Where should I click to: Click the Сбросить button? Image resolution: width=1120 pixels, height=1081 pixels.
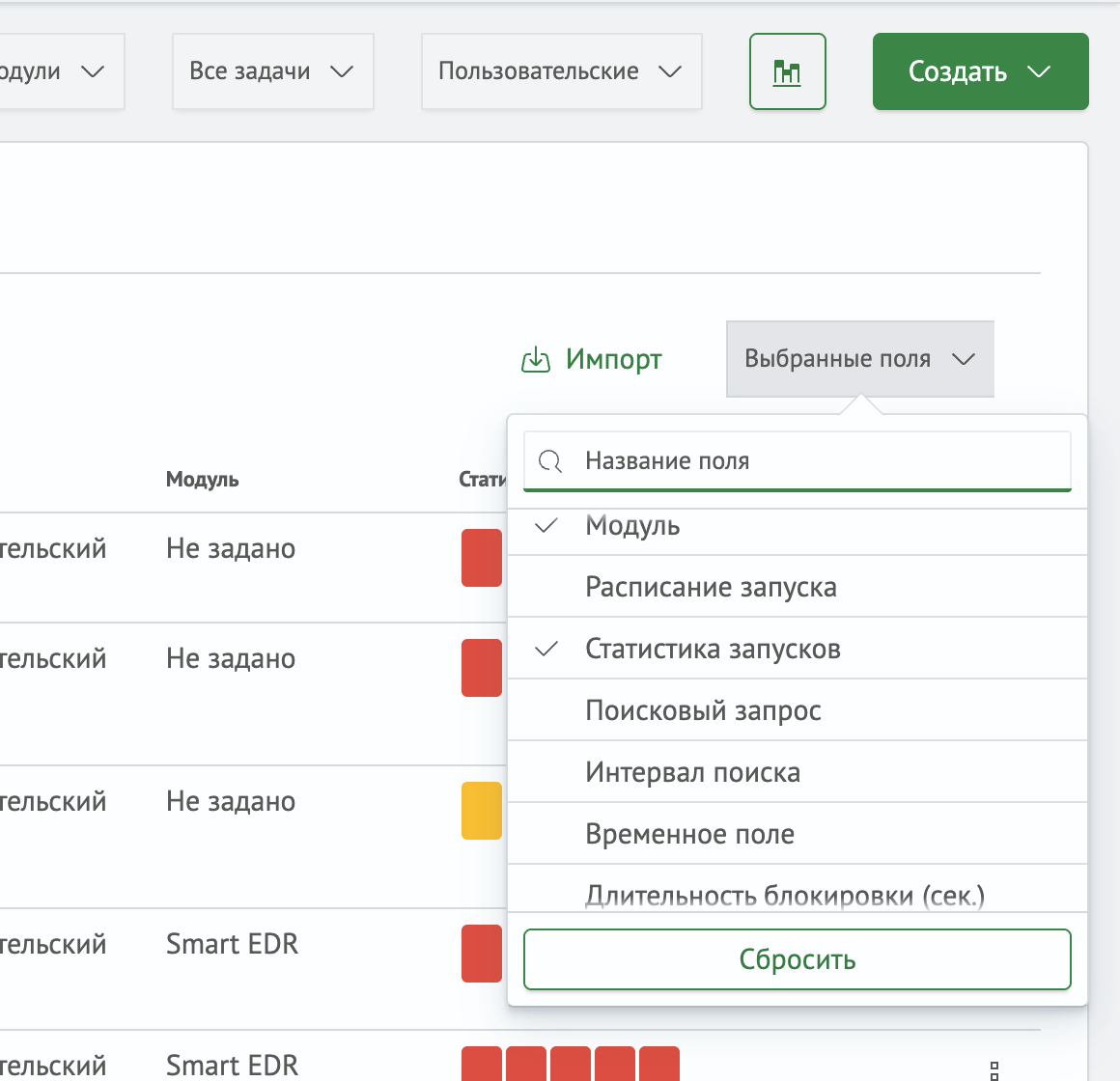(798, 959)
